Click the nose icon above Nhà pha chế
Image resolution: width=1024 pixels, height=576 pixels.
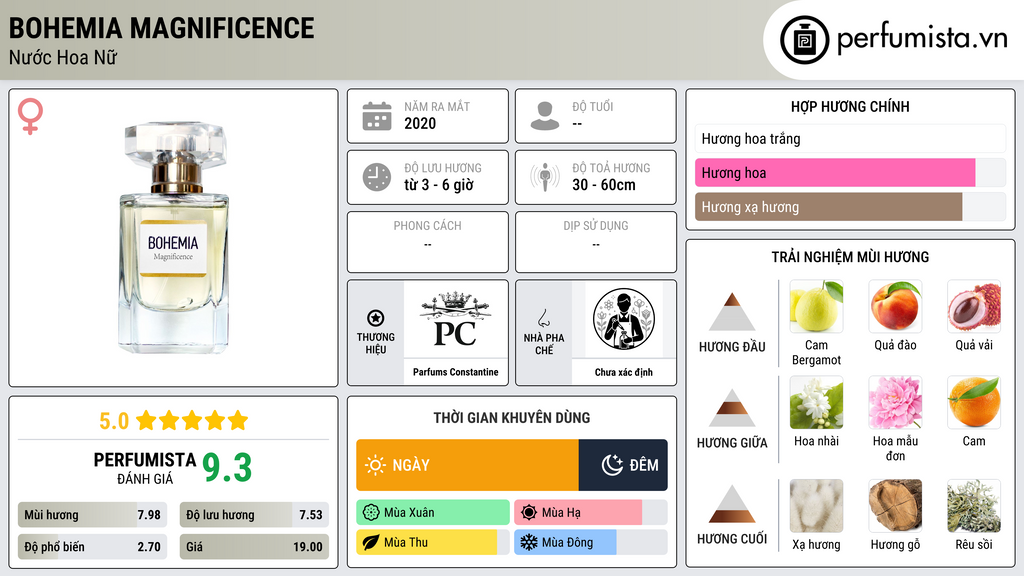click(x=543, y=318)
